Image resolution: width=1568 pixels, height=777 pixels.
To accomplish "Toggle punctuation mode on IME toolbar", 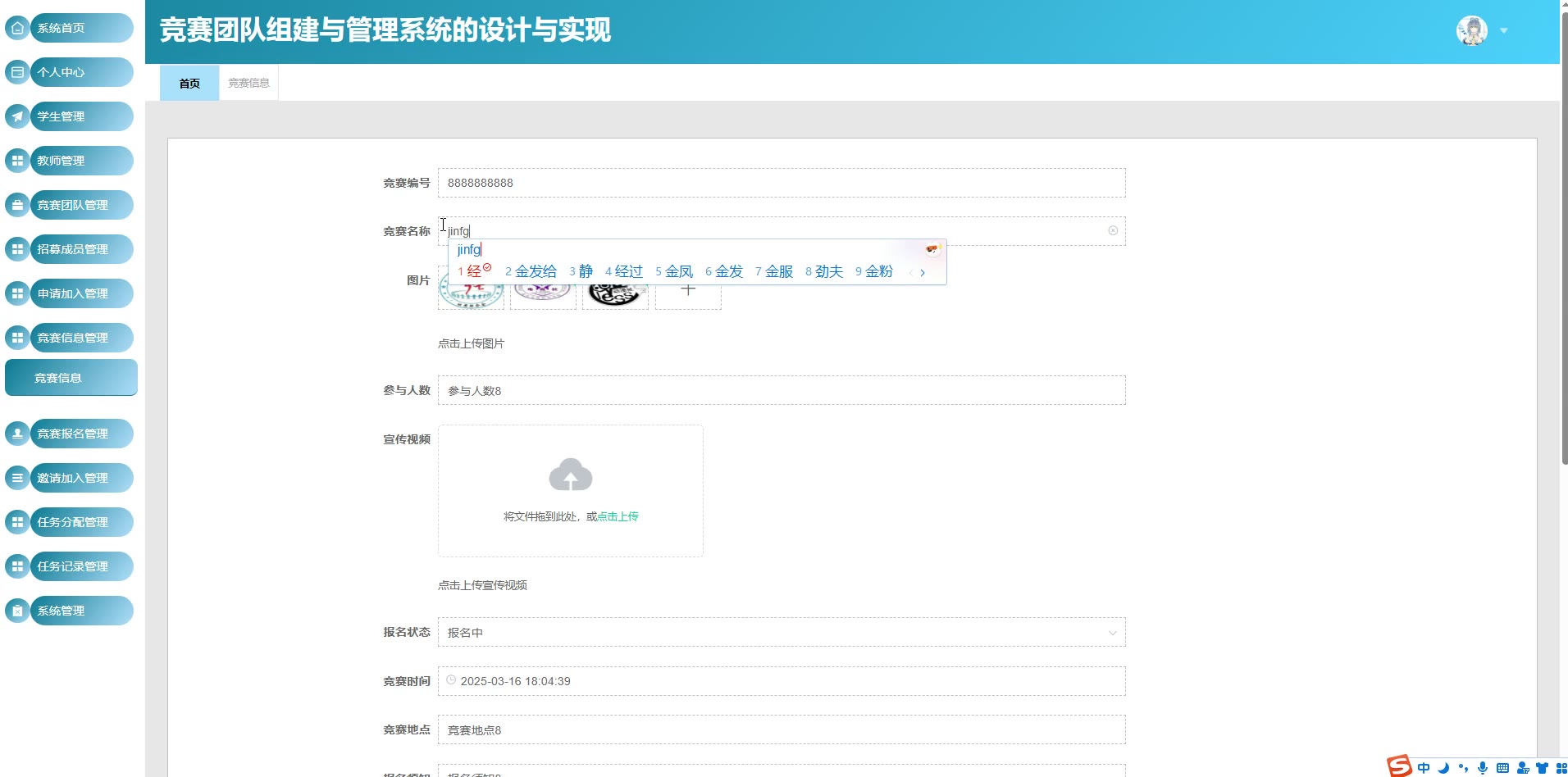I will 1463,768.
